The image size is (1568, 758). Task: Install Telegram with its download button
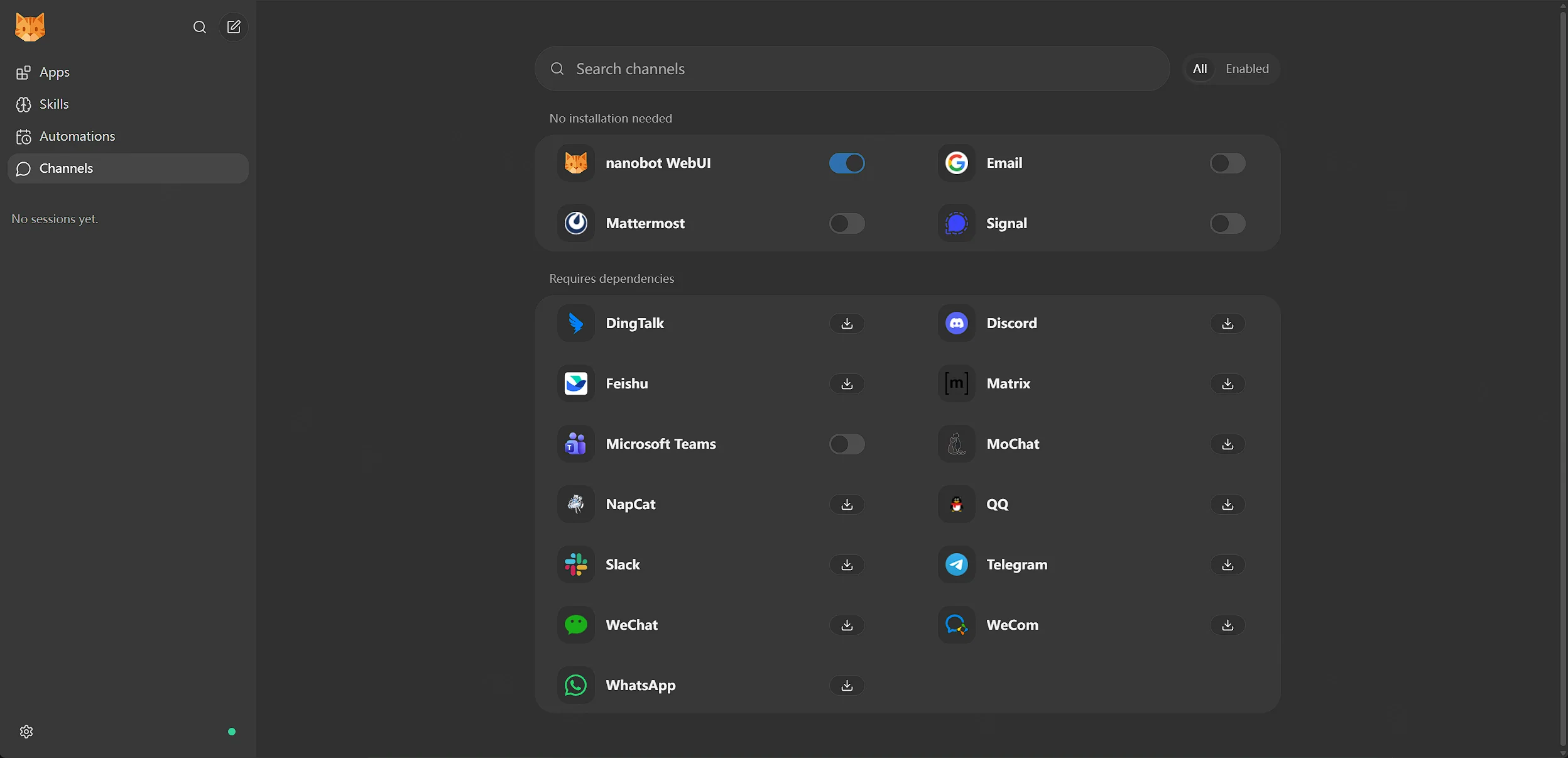pos(1228,564)
